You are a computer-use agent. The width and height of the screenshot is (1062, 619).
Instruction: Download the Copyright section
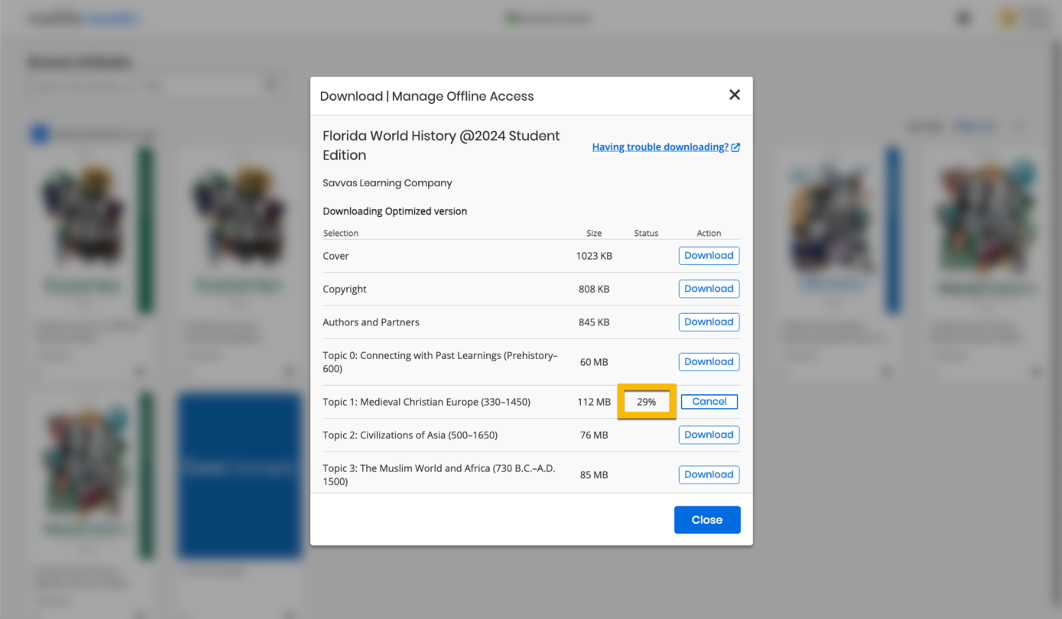click(x=708, y=289)
